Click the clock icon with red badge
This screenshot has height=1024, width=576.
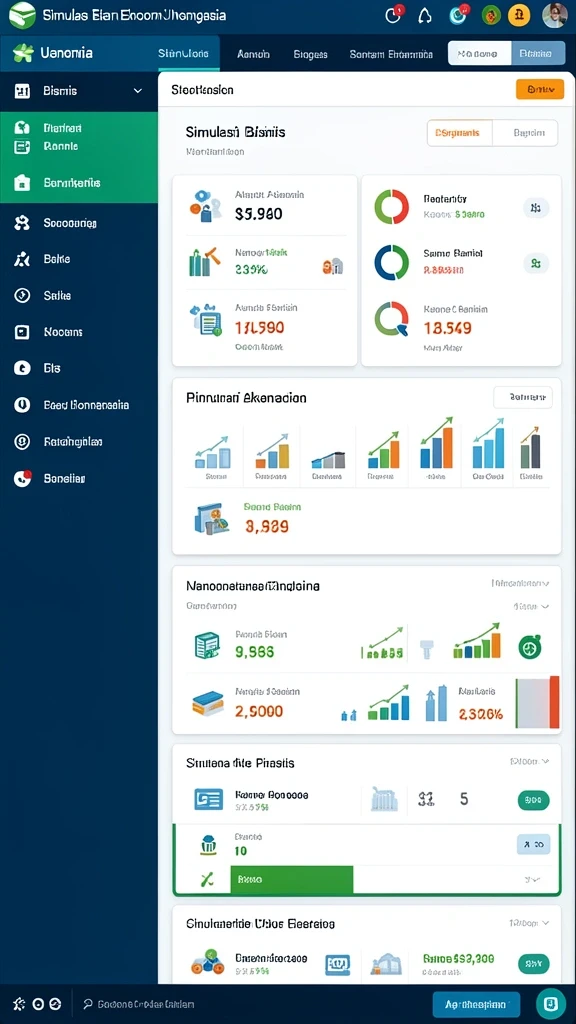(393, 15)
